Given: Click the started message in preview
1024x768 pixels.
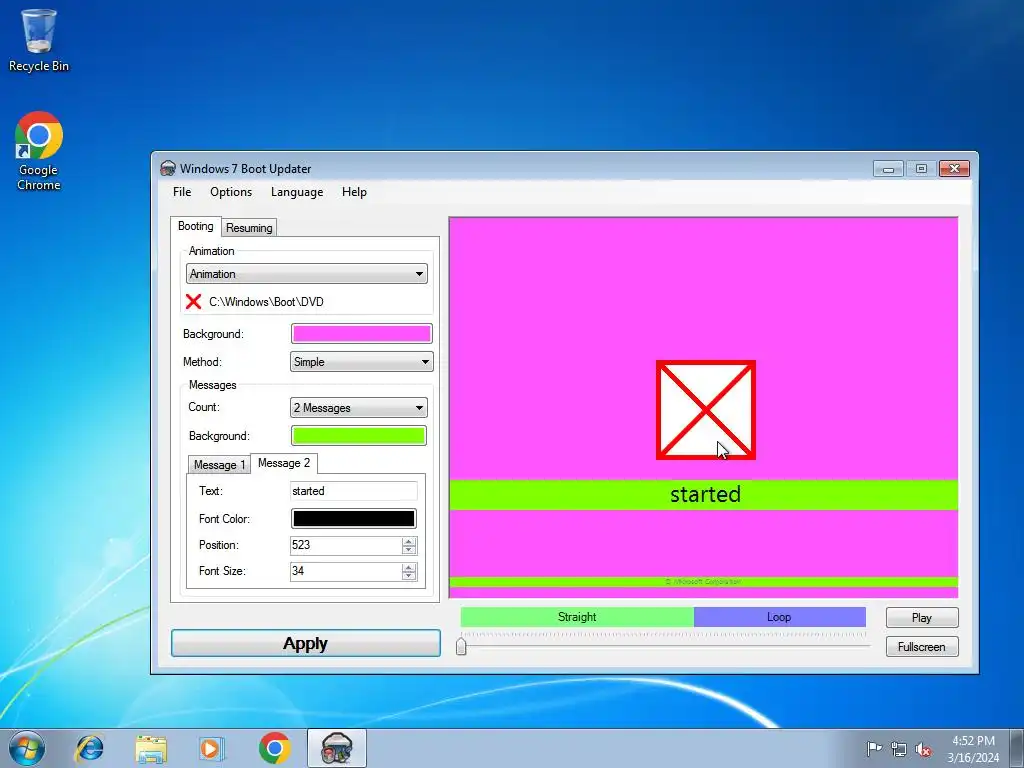Looking at the screenshot, I should (705, 494).
